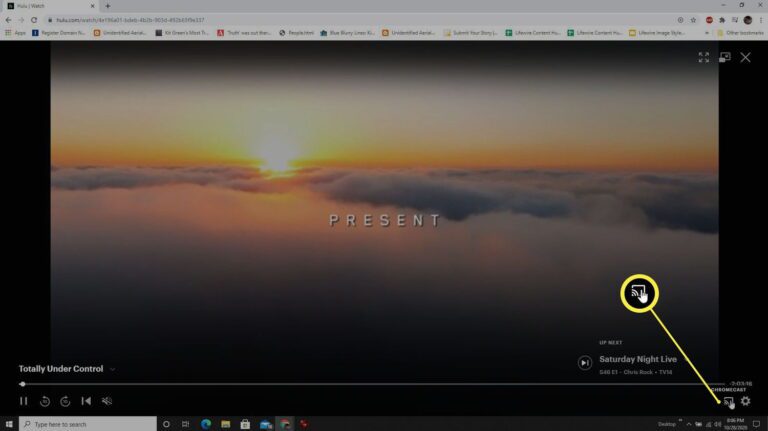Click the Windows taskbar search box
768x431 pixels.
88,424
